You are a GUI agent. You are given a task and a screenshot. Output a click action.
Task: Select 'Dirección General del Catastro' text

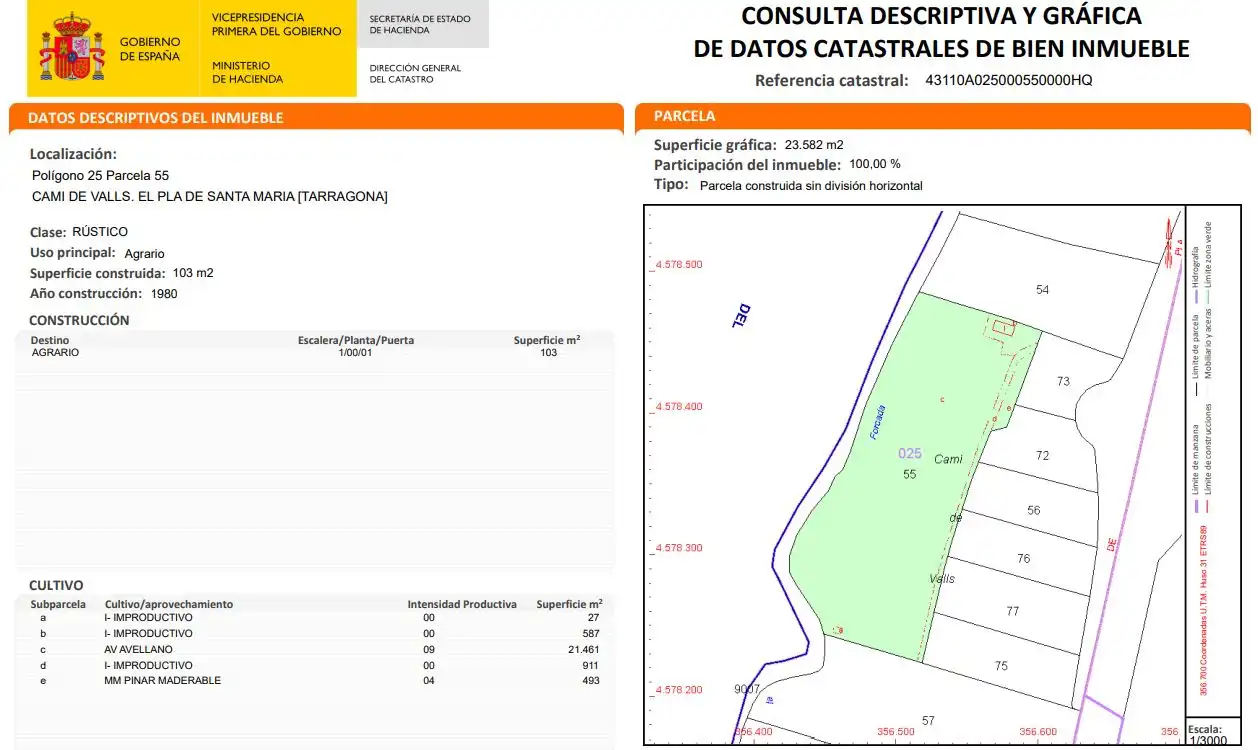tap(415, 74)
